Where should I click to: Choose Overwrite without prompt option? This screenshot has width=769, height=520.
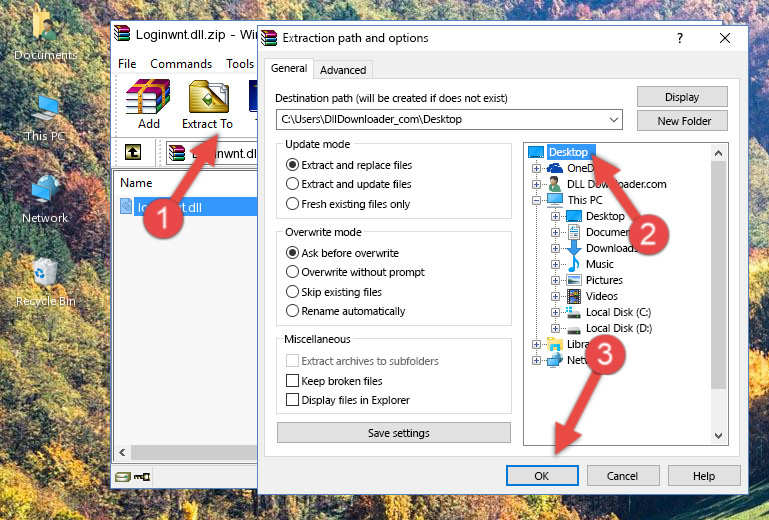pyautogui.click(x=292, y=272)
